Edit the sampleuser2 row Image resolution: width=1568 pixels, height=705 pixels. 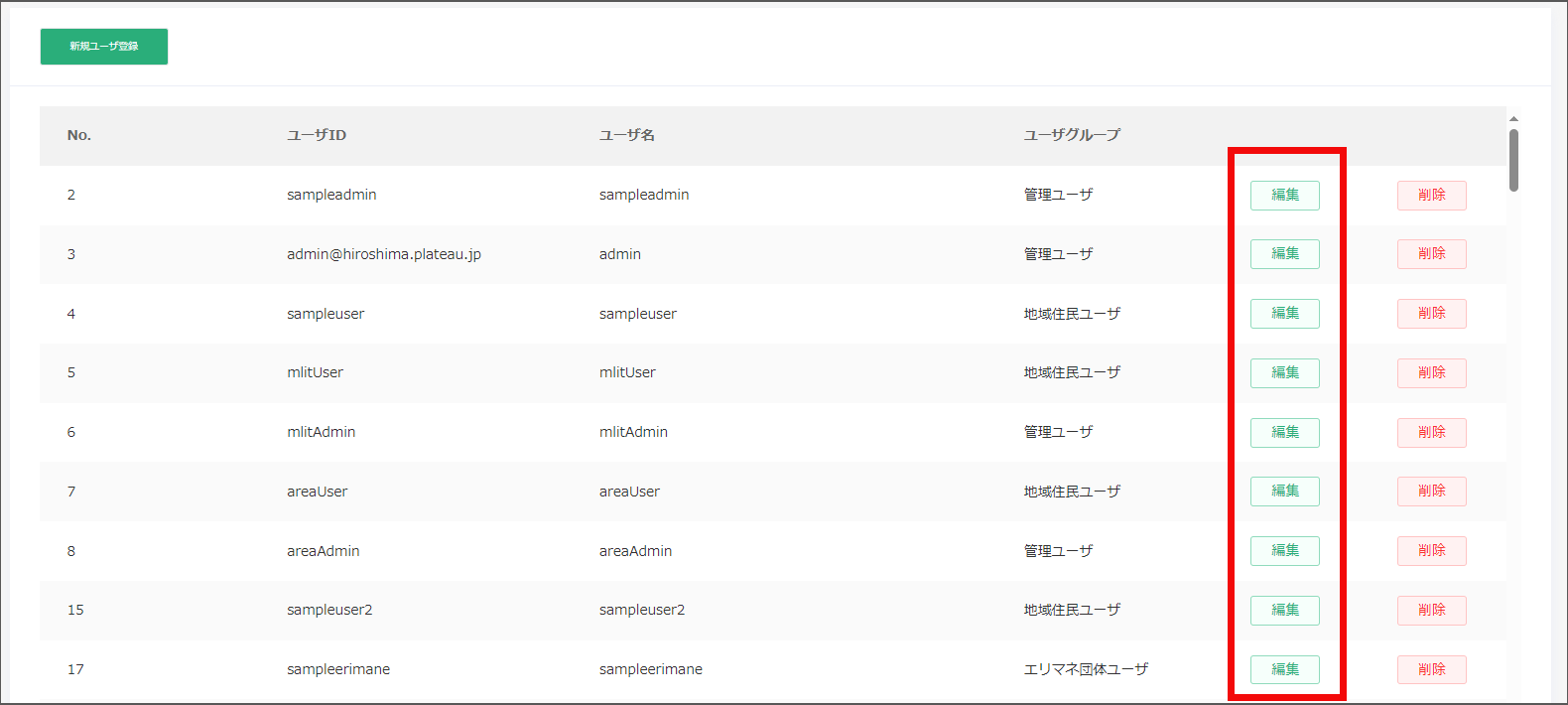tap(1284, 610)
